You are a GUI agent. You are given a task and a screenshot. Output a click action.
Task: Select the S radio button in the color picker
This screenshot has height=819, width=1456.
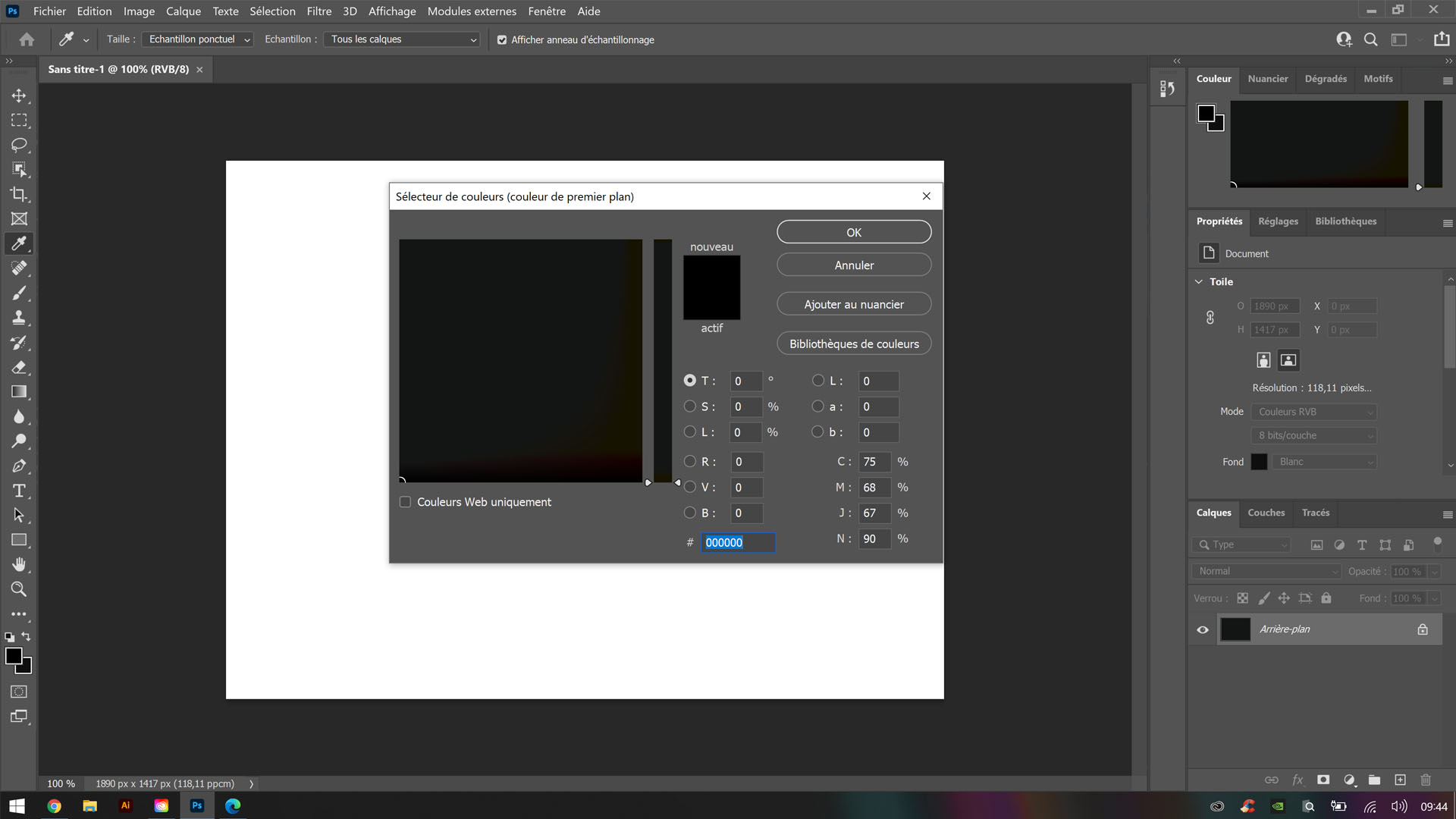[x=689, y=406]
